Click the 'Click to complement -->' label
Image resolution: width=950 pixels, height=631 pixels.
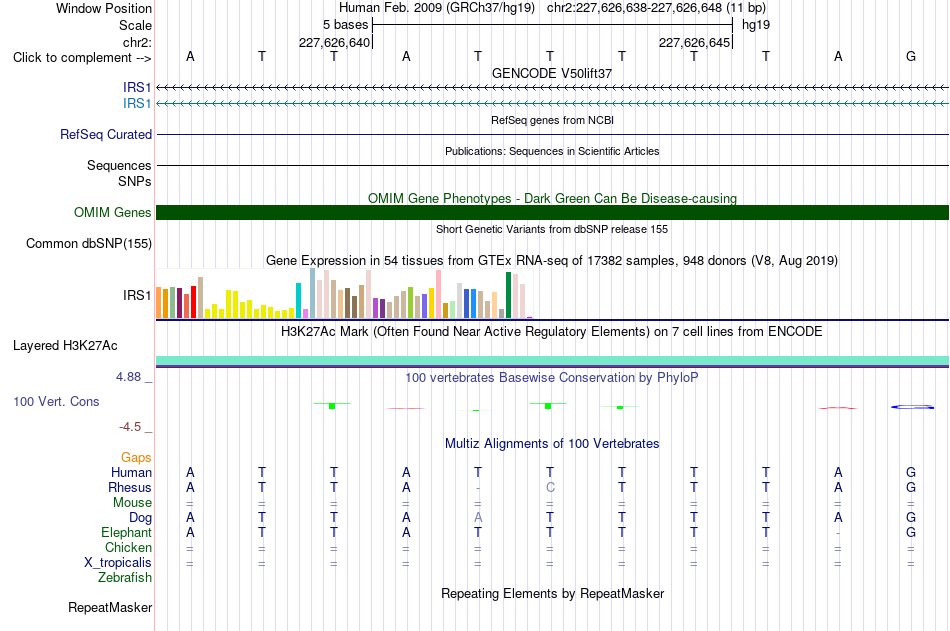click(82, 58)
